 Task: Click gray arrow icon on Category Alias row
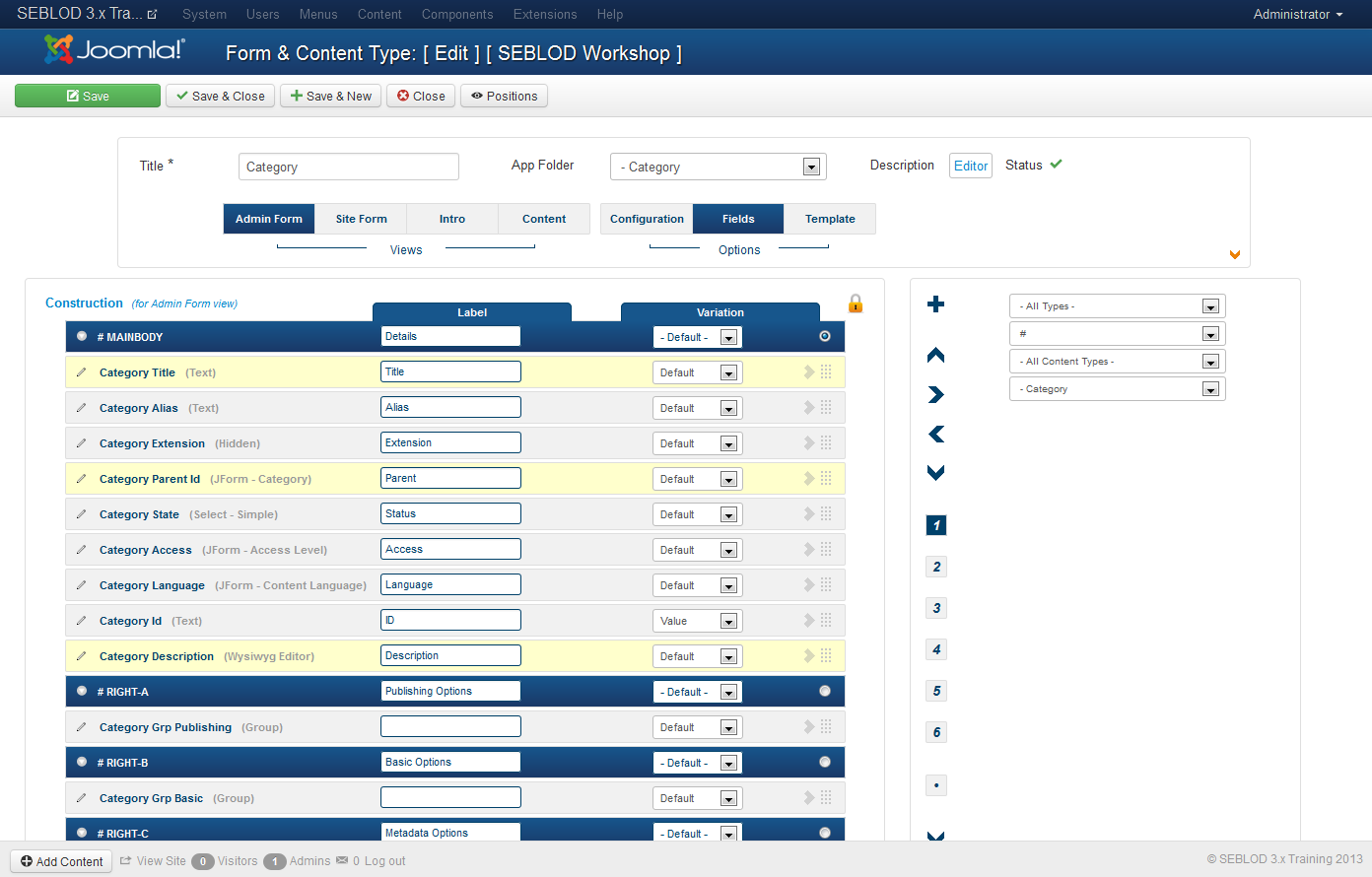[x=809, y=407]
